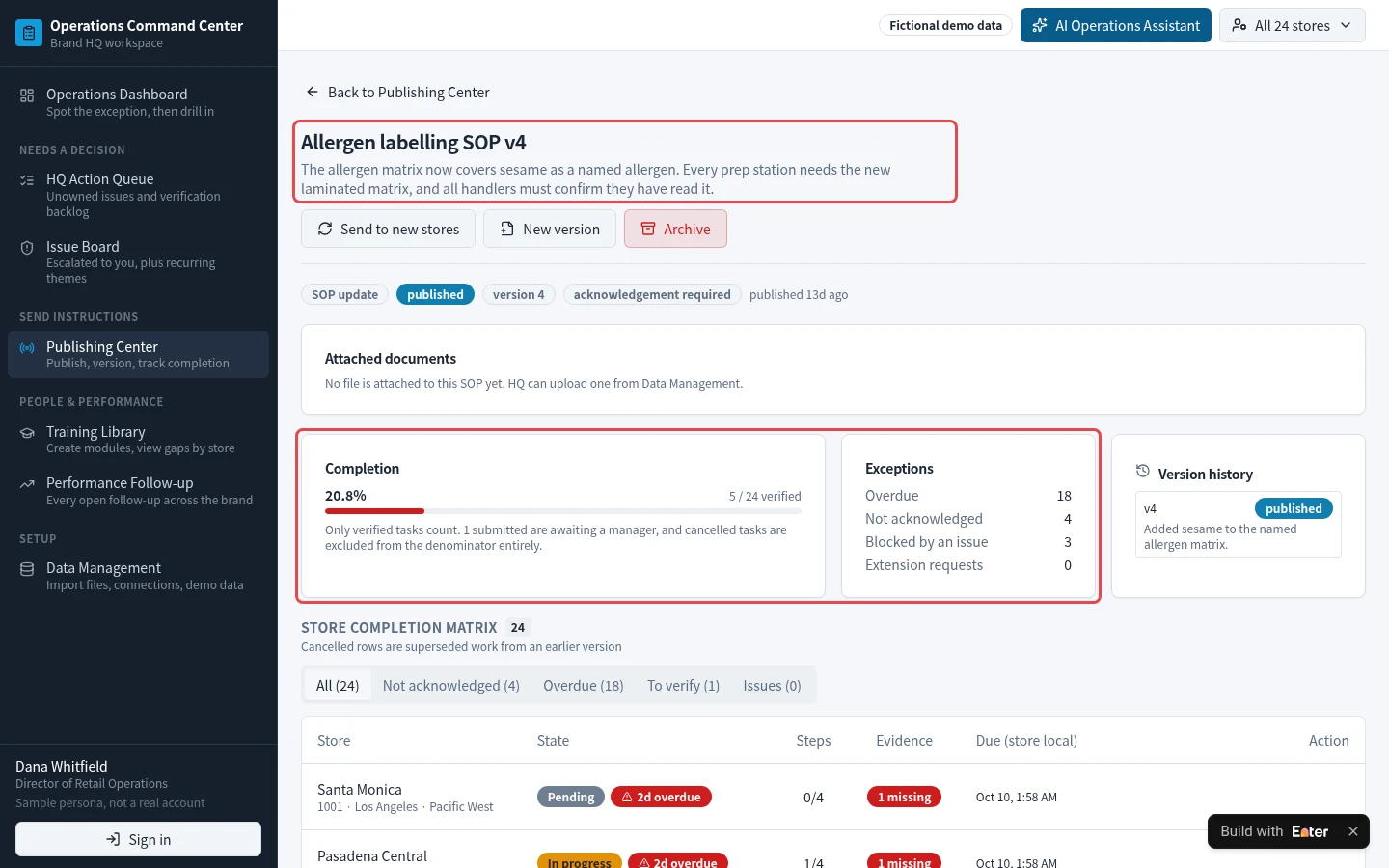Screen dimensions: 1389x868
Task: Click the Santa Monica 2d overdue badge
Action: 662,797
